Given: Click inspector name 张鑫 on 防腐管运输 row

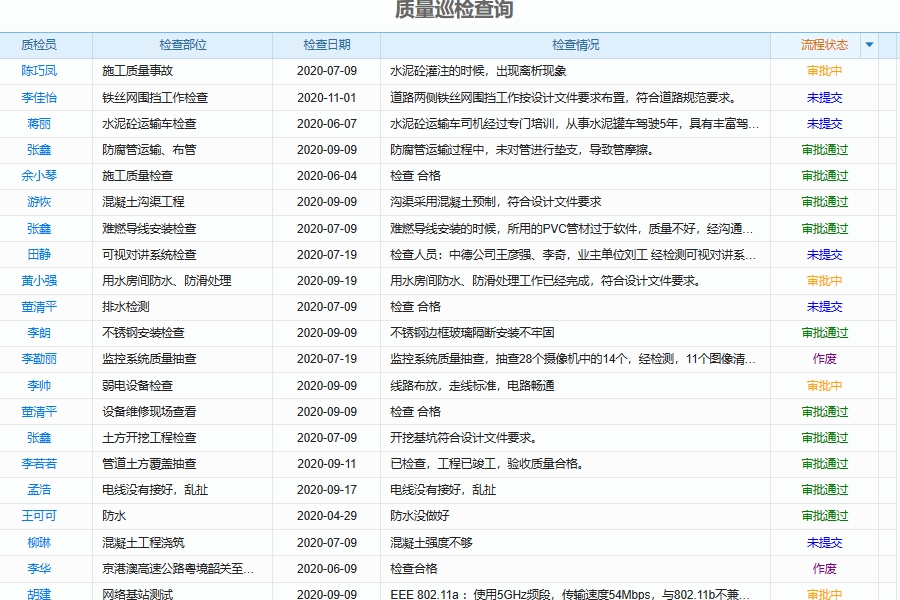Looking at the screenshot, I should point(38,149).
